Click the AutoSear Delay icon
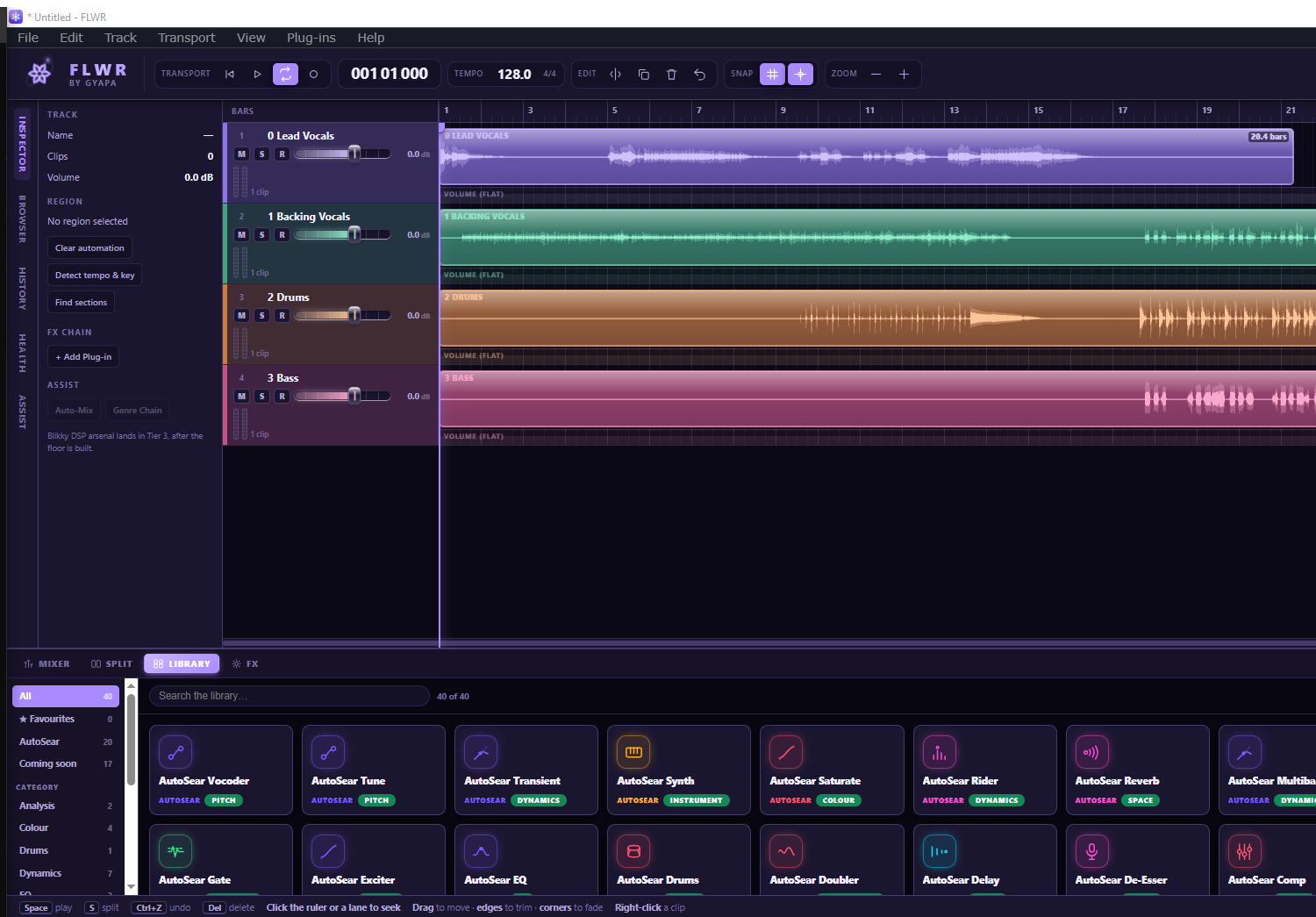1316x917 pixels. [939, 851]
